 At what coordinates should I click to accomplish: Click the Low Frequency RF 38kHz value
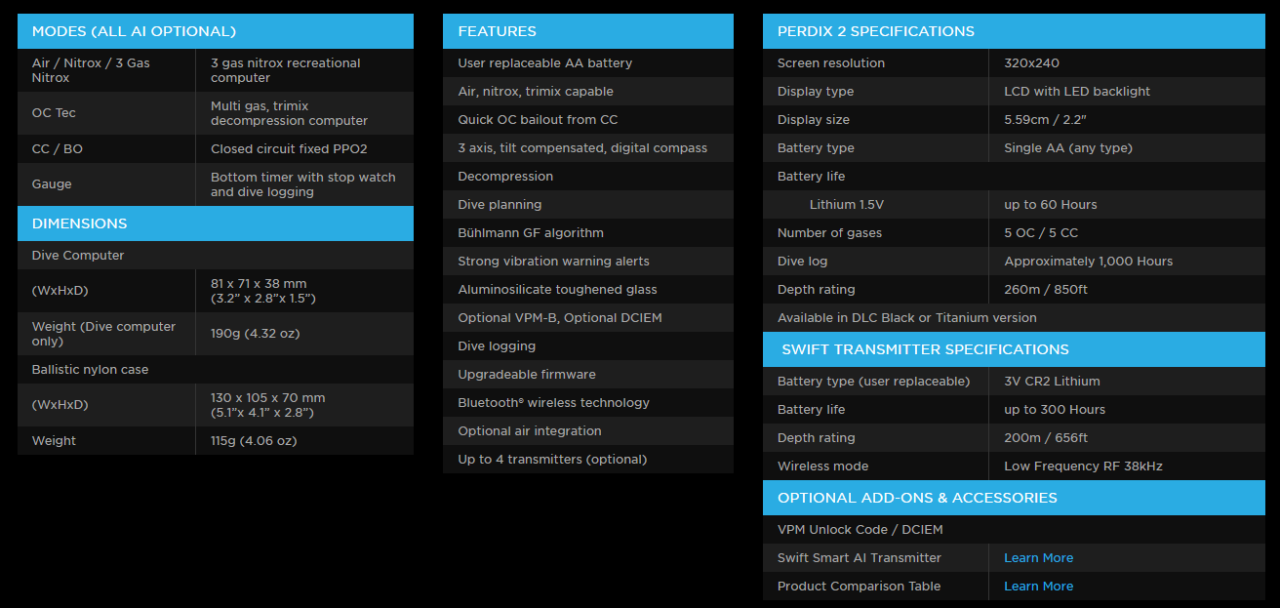(1083, 466)
